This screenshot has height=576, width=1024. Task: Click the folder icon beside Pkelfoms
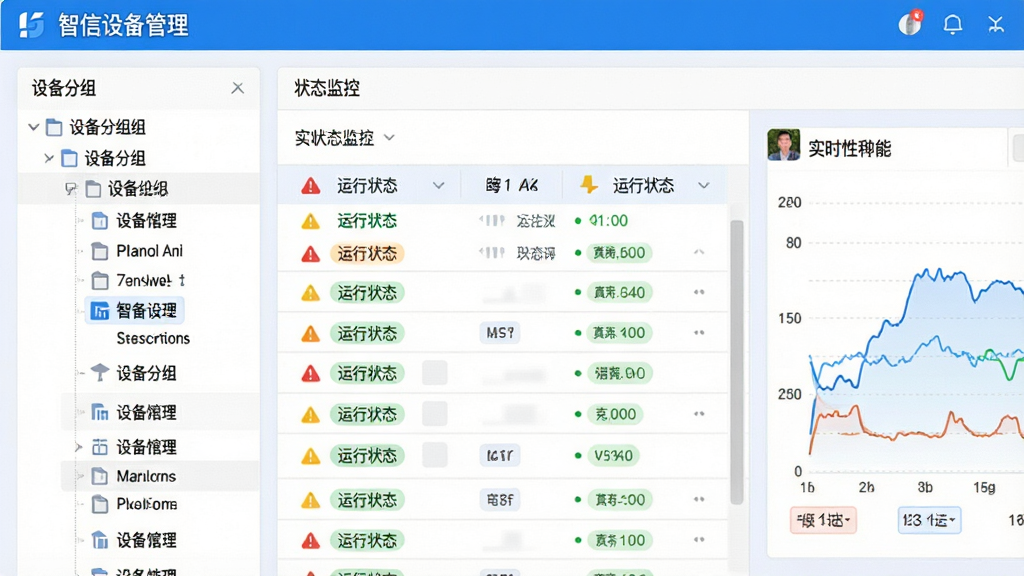point(100,504)
